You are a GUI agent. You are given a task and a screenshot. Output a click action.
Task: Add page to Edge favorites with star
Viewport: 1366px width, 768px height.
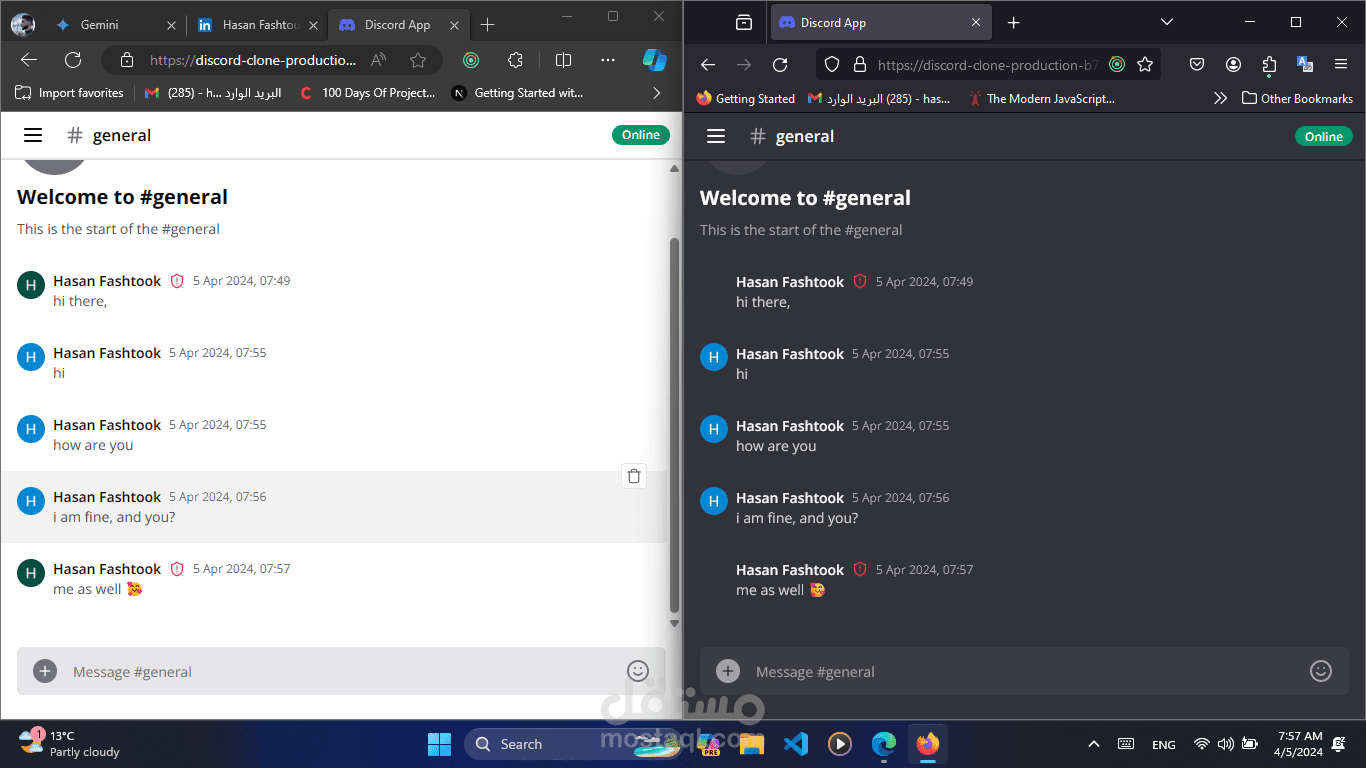[x=418, y=60]
